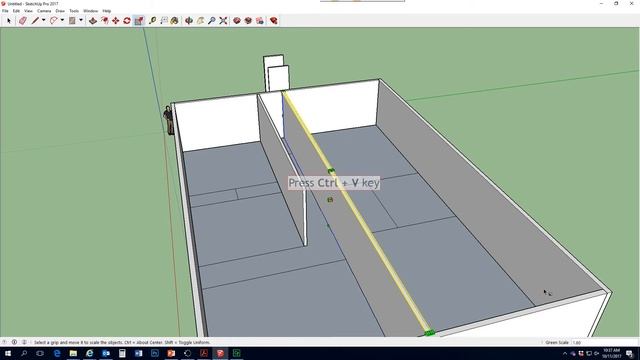Open the Extension Manager
The width and height of the screenshot is (640, 360).
pyautogui.click(x=273, y=20)
